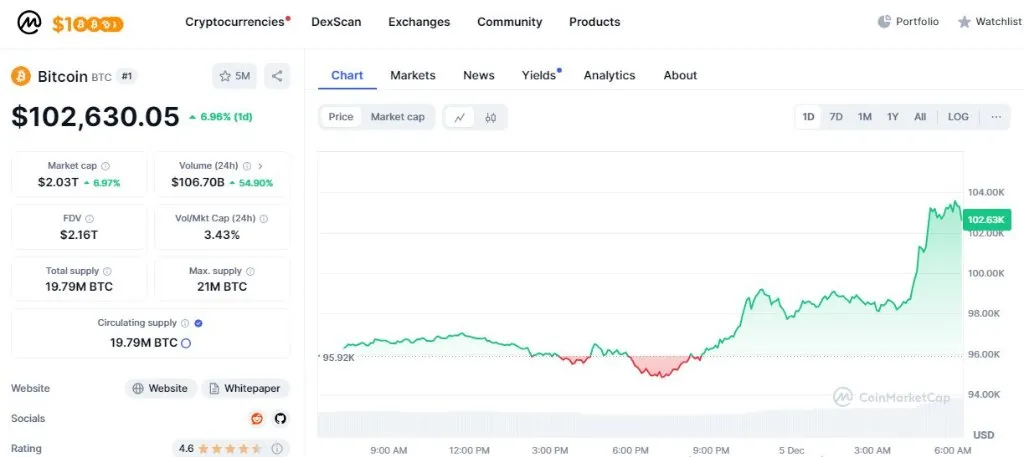Click the 95.92K opening price marker
Viewport: 1024px width, 457px height.
coord(338,356)
